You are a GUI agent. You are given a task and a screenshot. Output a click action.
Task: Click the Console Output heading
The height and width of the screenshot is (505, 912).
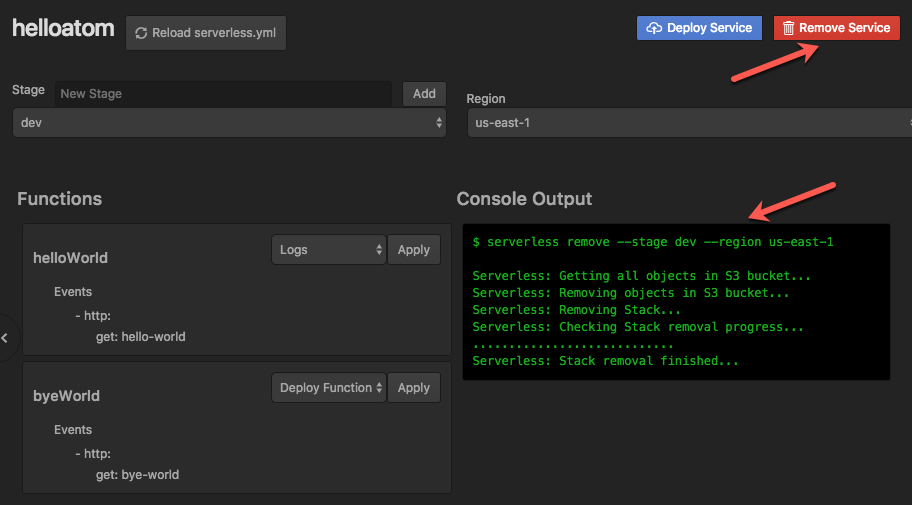click(524, 199)
